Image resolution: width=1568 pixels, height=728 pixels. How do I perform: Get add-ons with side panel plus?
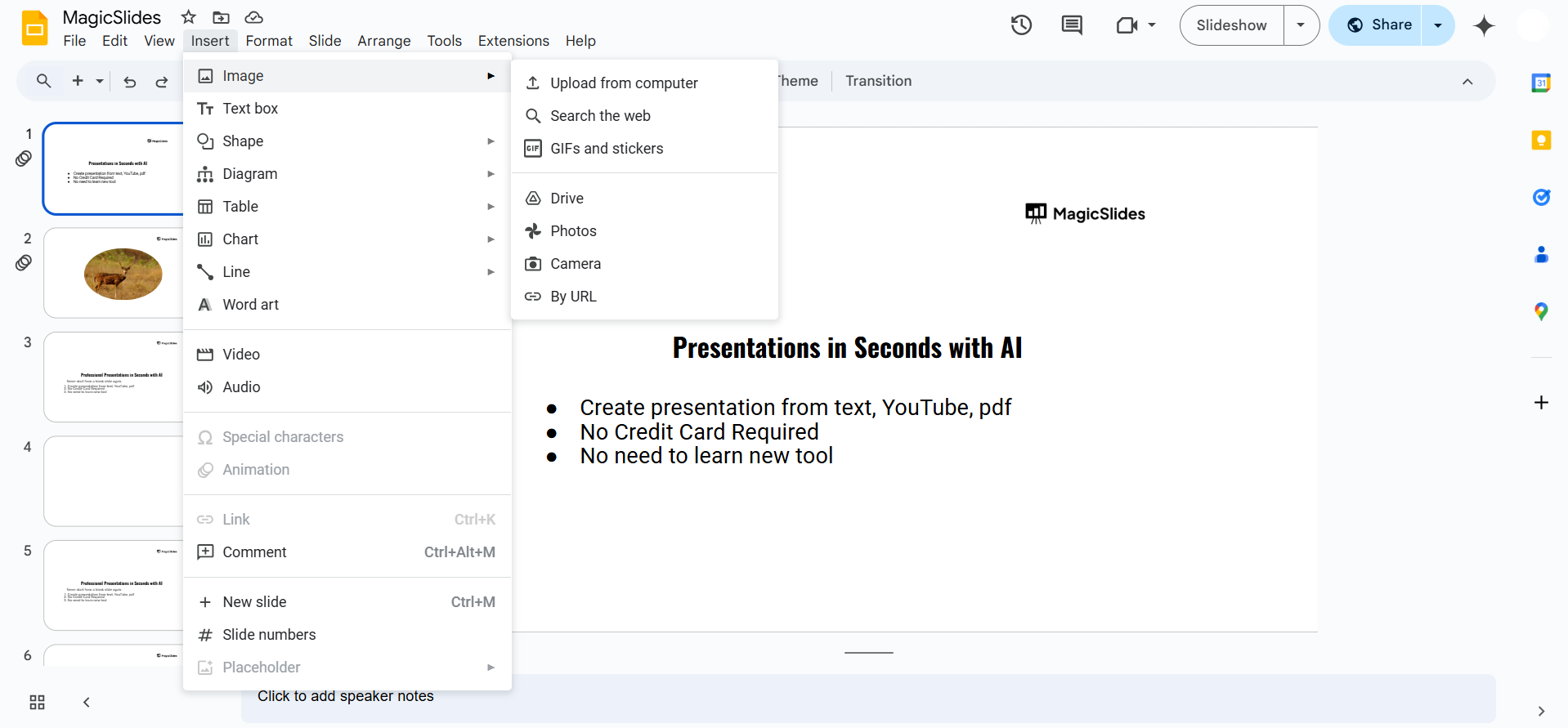[1541, 402]
